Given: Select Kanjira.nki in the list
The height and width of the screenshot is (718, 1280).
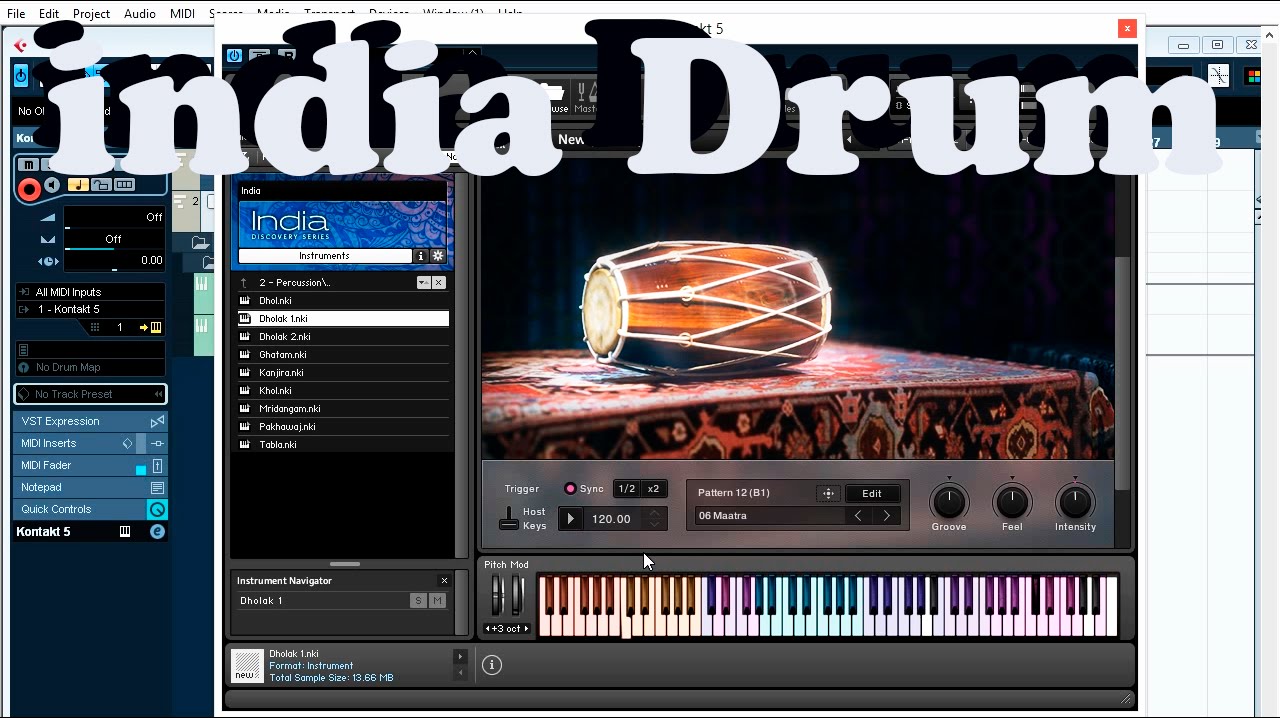Looking at the screenshot, I should pyautogui.click(x=343, y=373).
